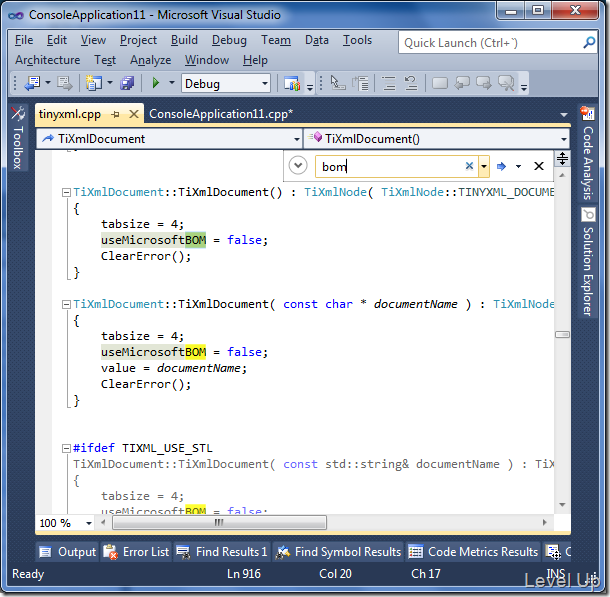610x597 pixels.
Task: Open the Navigate Backward history dropdown arrow
Action: coord(48,83)
